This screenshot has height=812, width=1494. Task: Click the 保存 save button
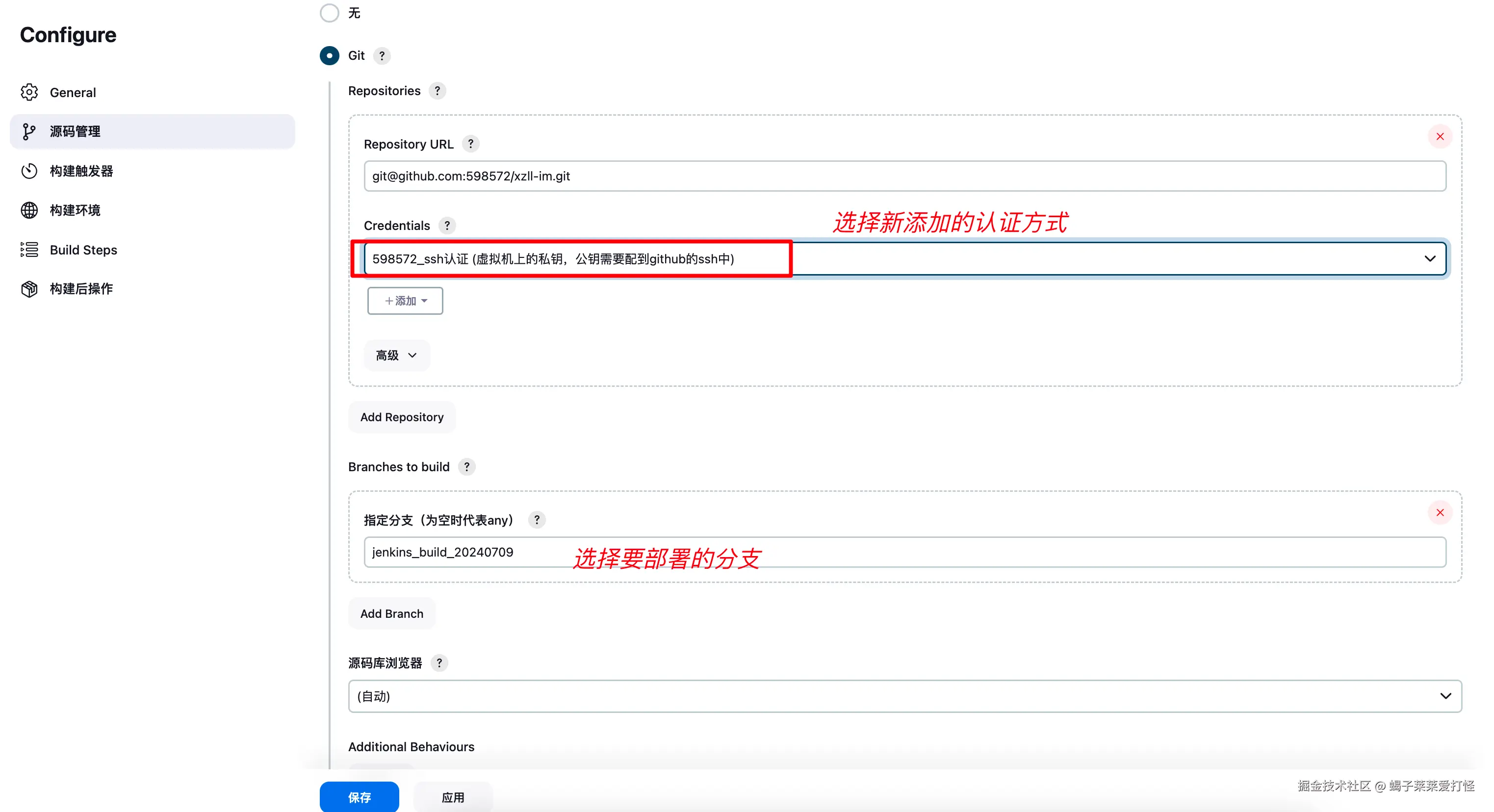pyautogui.click(x=359, y=797)
